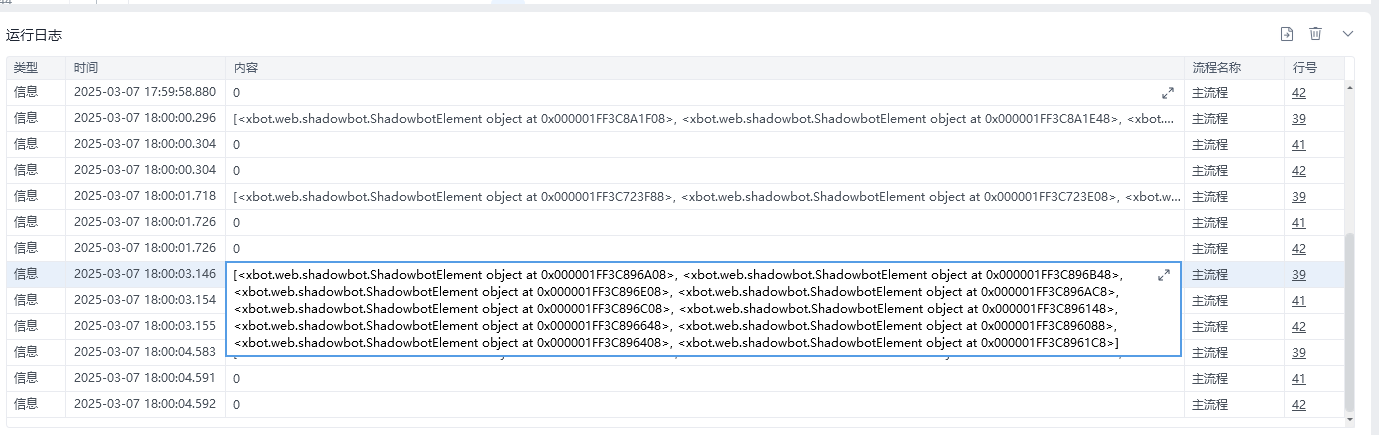1383x435 pixels.
Task: Collapse the 运行日志 panel chevron
Action: 1348,34
